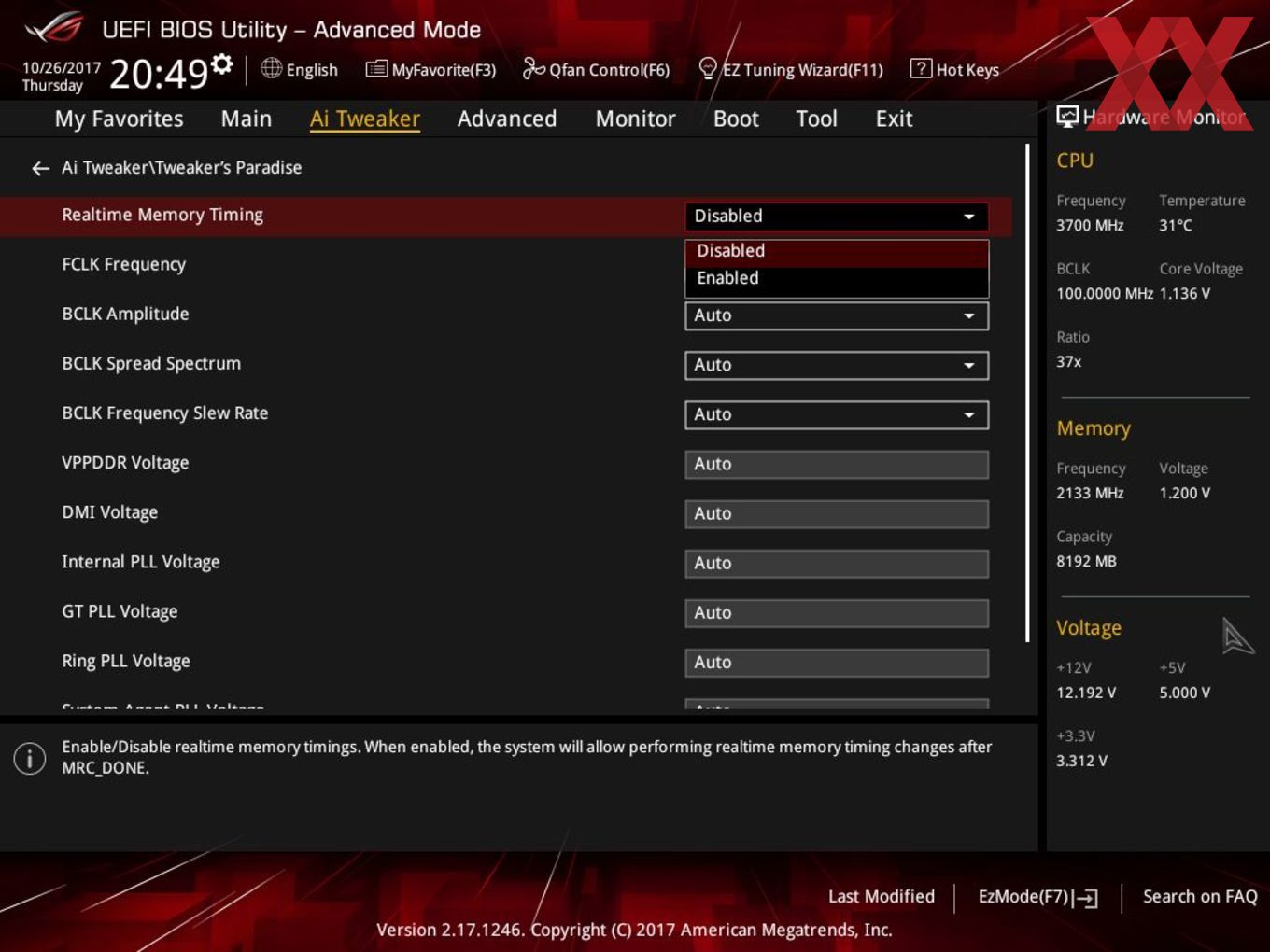Click the Ring PLL Voltage field

click(x=837, y=662)
